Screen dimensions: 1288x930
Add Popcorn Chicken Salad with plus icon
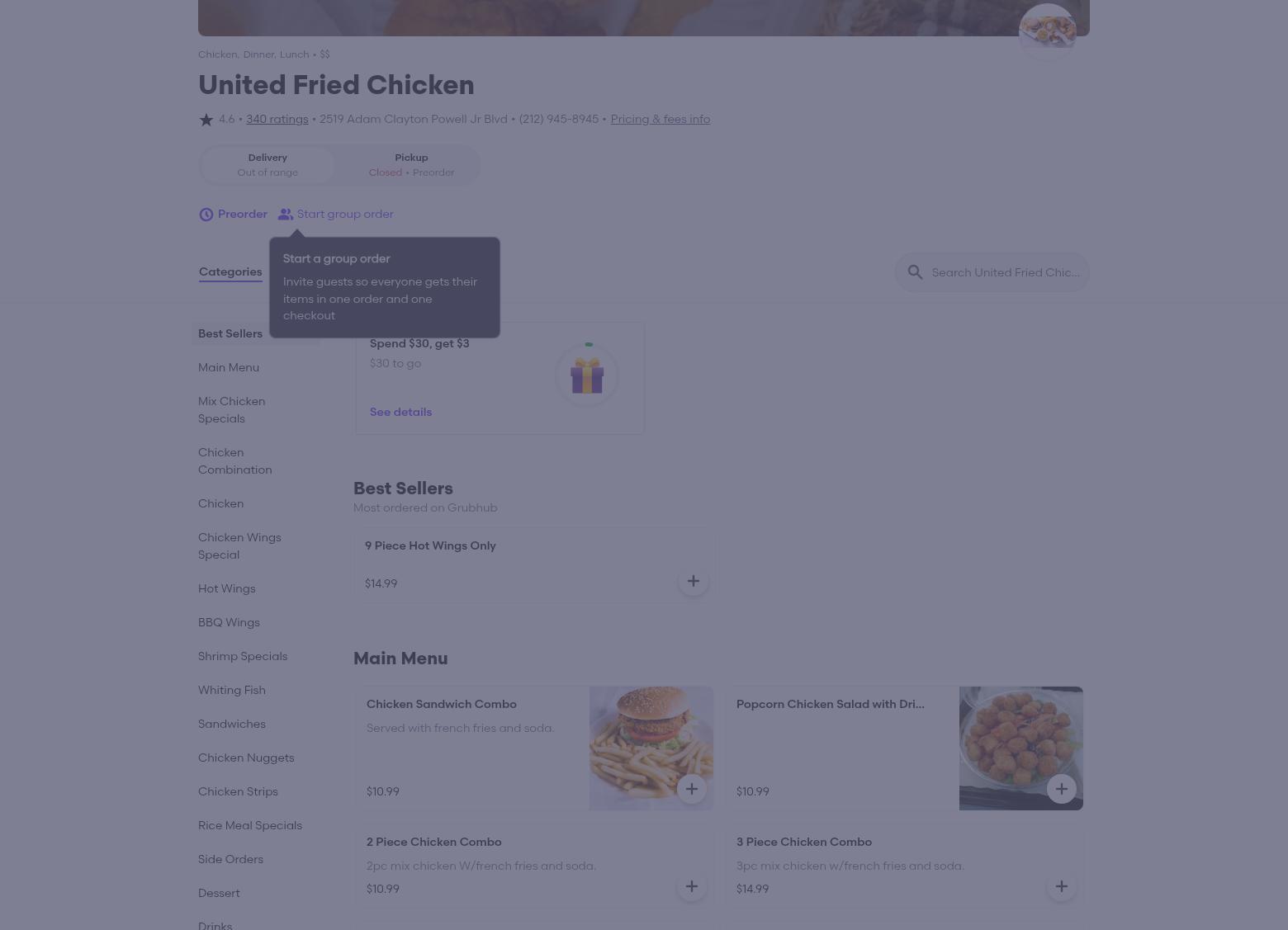tap(1061, 789)
